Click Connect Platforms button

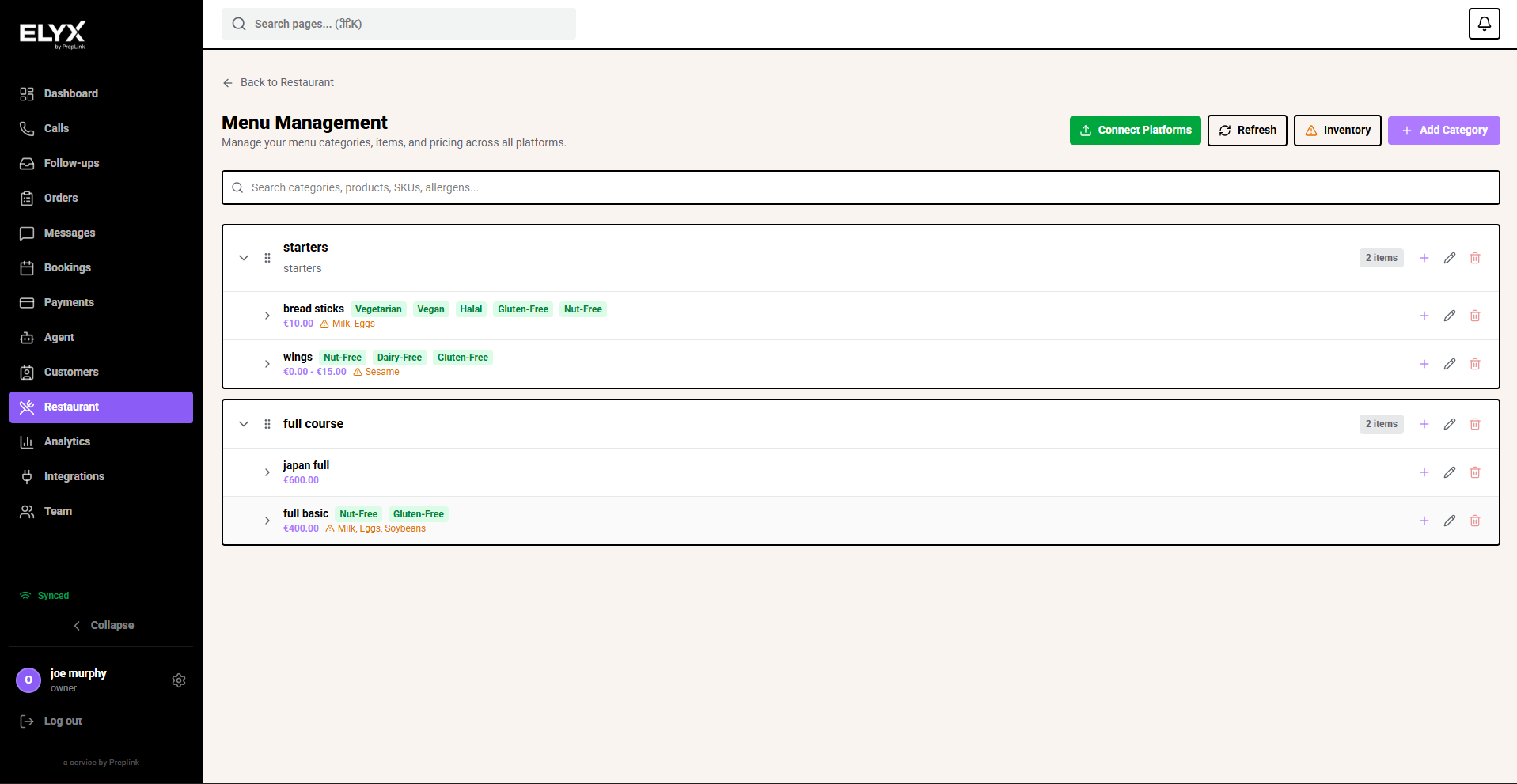(x=1135, y=131)
